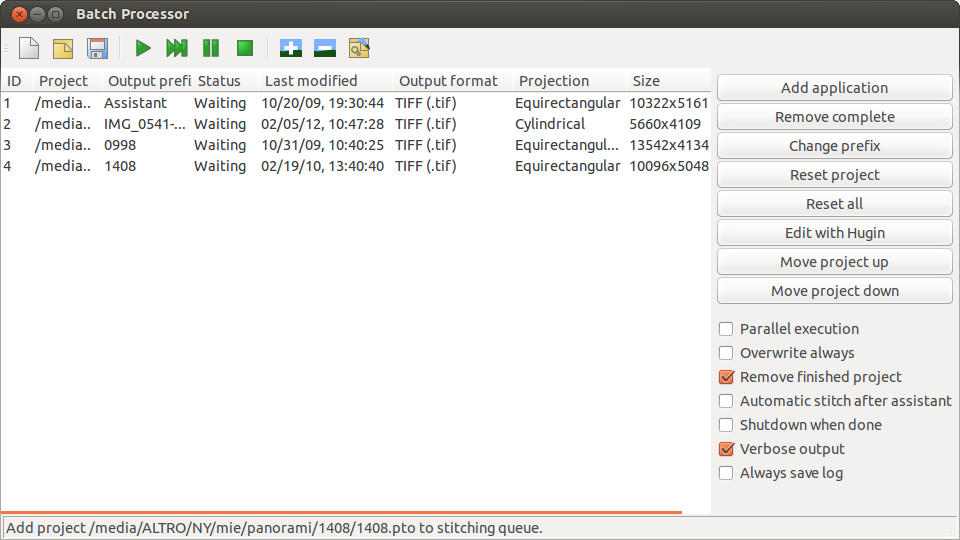Click the new batch (blank page) icon
The width and height of the screenshot is (960, 540).
pos(30,48)
